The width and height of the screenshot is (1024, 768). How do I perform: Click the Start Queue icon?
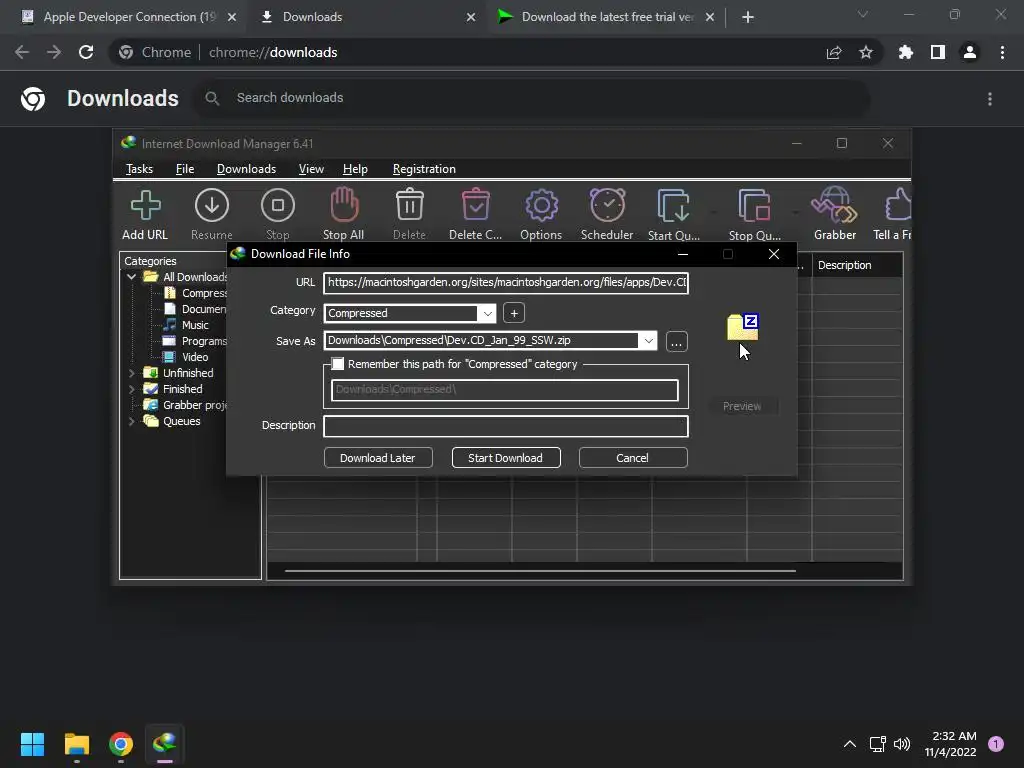tap(673, 206)
